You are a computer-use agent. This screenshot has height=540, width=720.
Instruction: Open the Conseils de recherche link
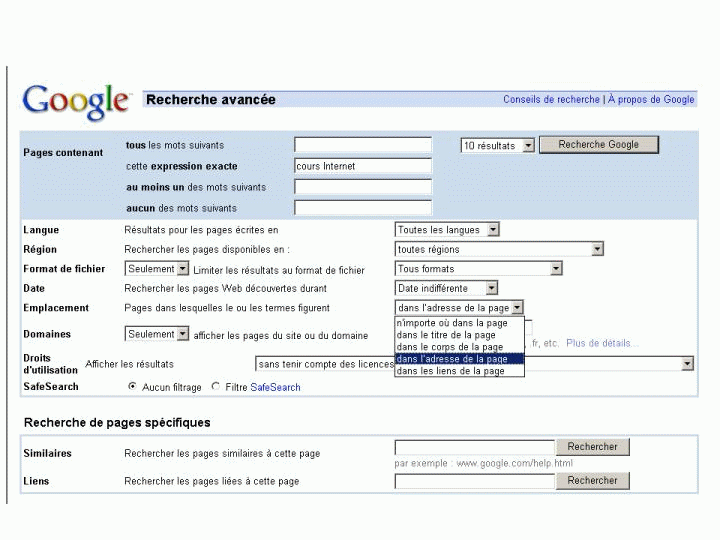pos(551,100)
